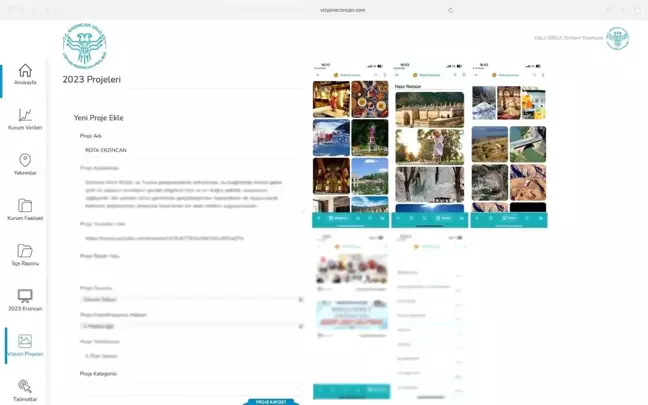
Task: Click the vizyonerzincan.com address bar
Action: point(342,10)
